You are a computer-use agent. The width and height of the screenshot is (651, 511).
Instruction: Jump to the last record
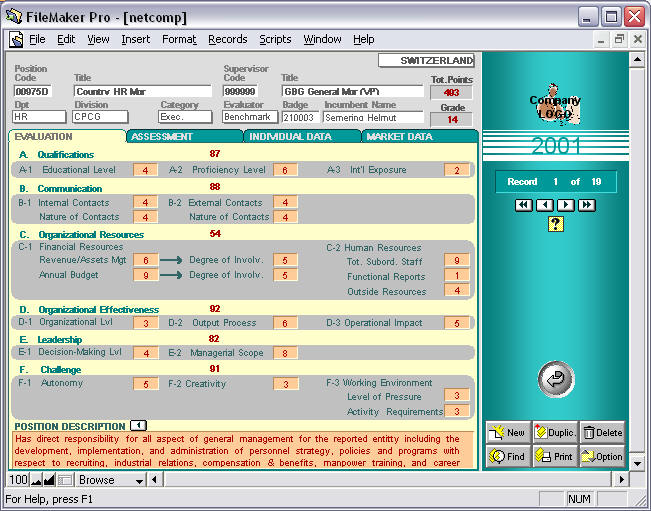point(587,205)
